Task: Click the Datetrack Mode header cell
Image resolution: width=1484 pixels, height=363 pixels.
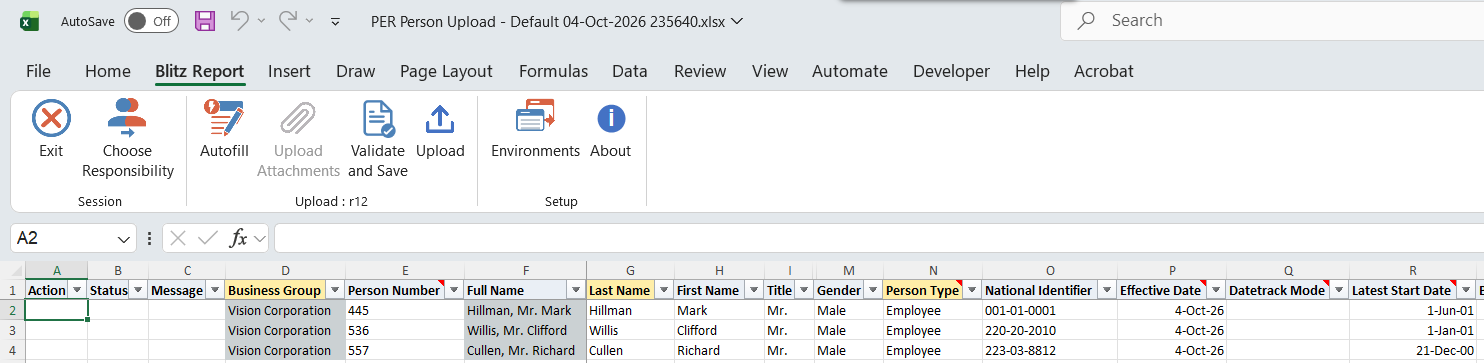Action: [x=1287, y=290]
